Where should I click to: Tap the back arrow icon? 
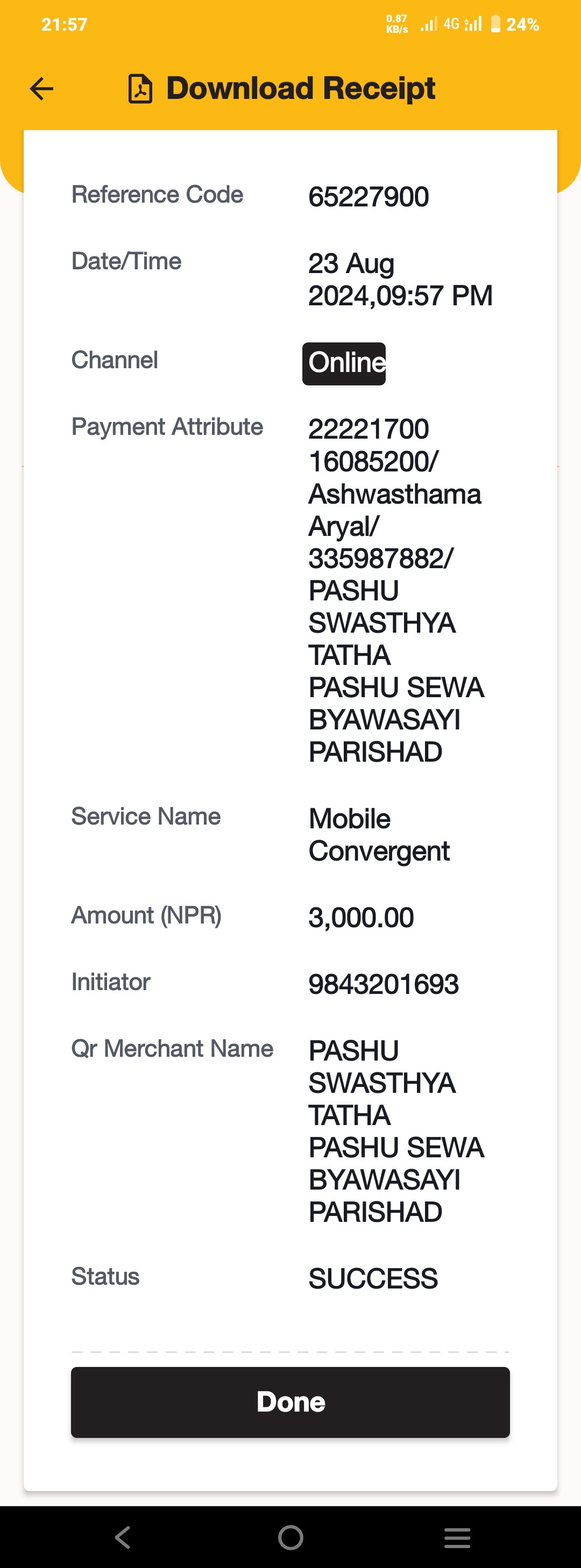click(41, 89)
